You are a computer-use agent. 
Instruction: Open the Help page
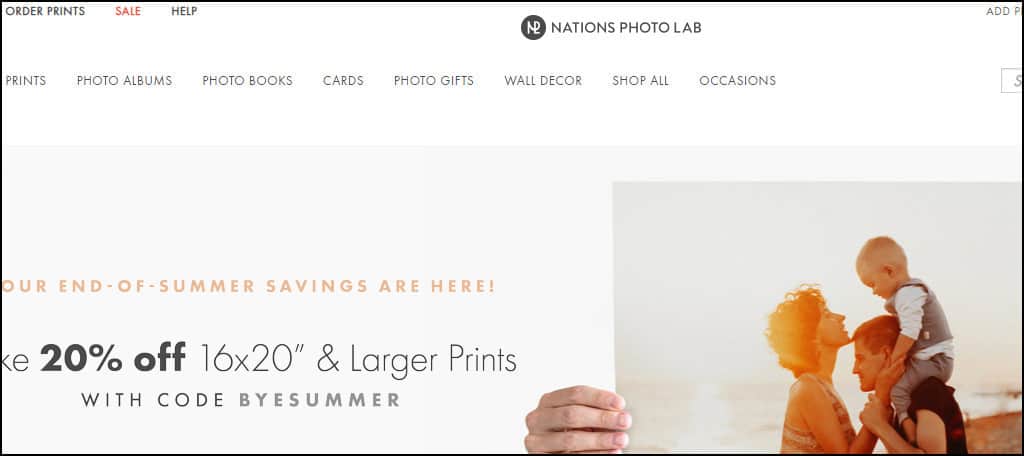point(184,11)
